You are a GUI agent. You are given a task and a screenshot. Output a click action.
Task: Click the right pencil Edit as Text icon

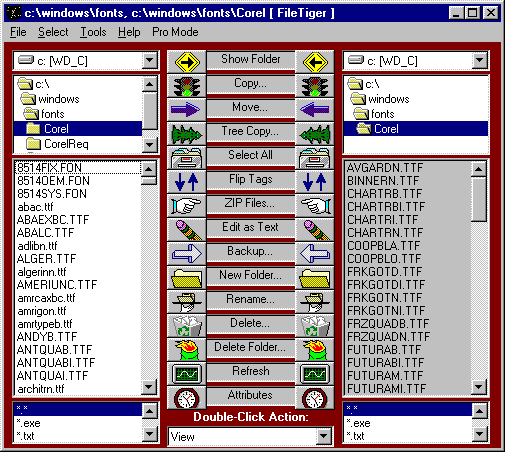[315, 230]
